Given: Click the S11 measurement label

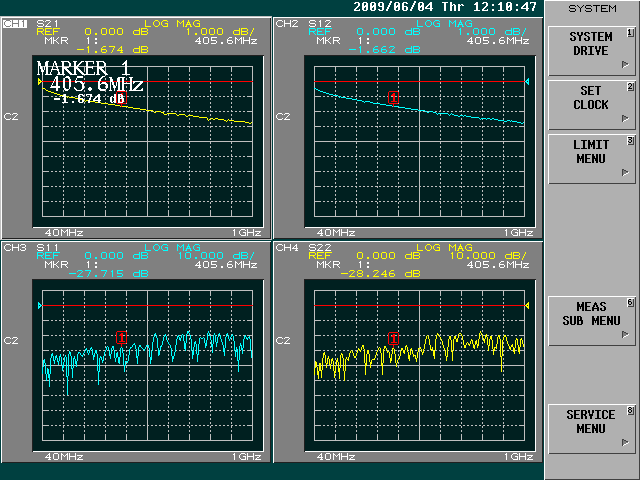Looking at the screenshot, I should click(48, 248).
